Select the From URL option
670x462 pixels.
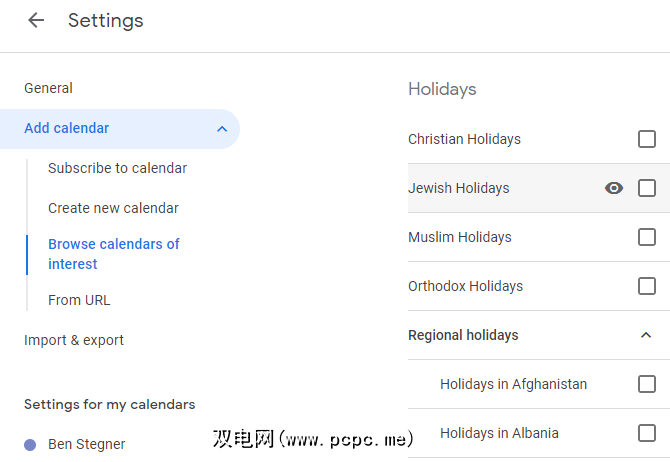79,300
